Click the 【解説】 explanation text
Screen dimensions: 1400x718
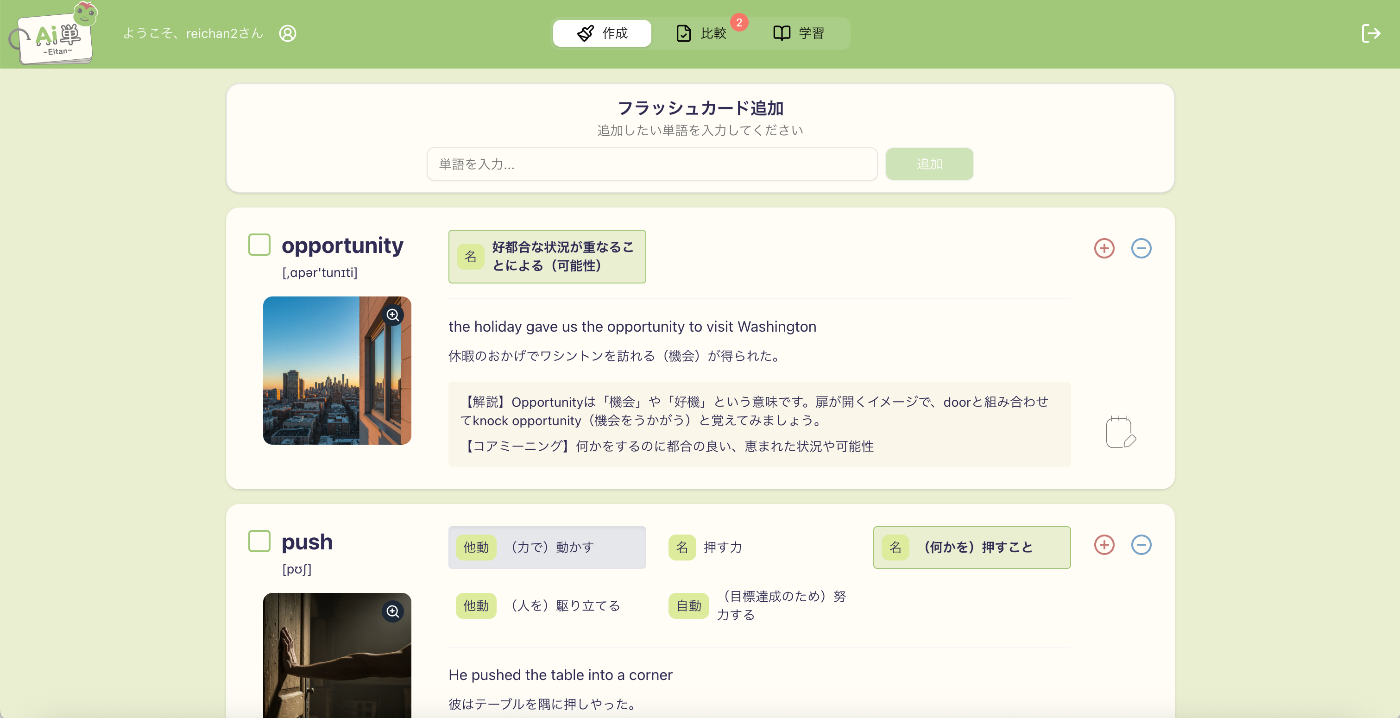(x=756, y=411)
